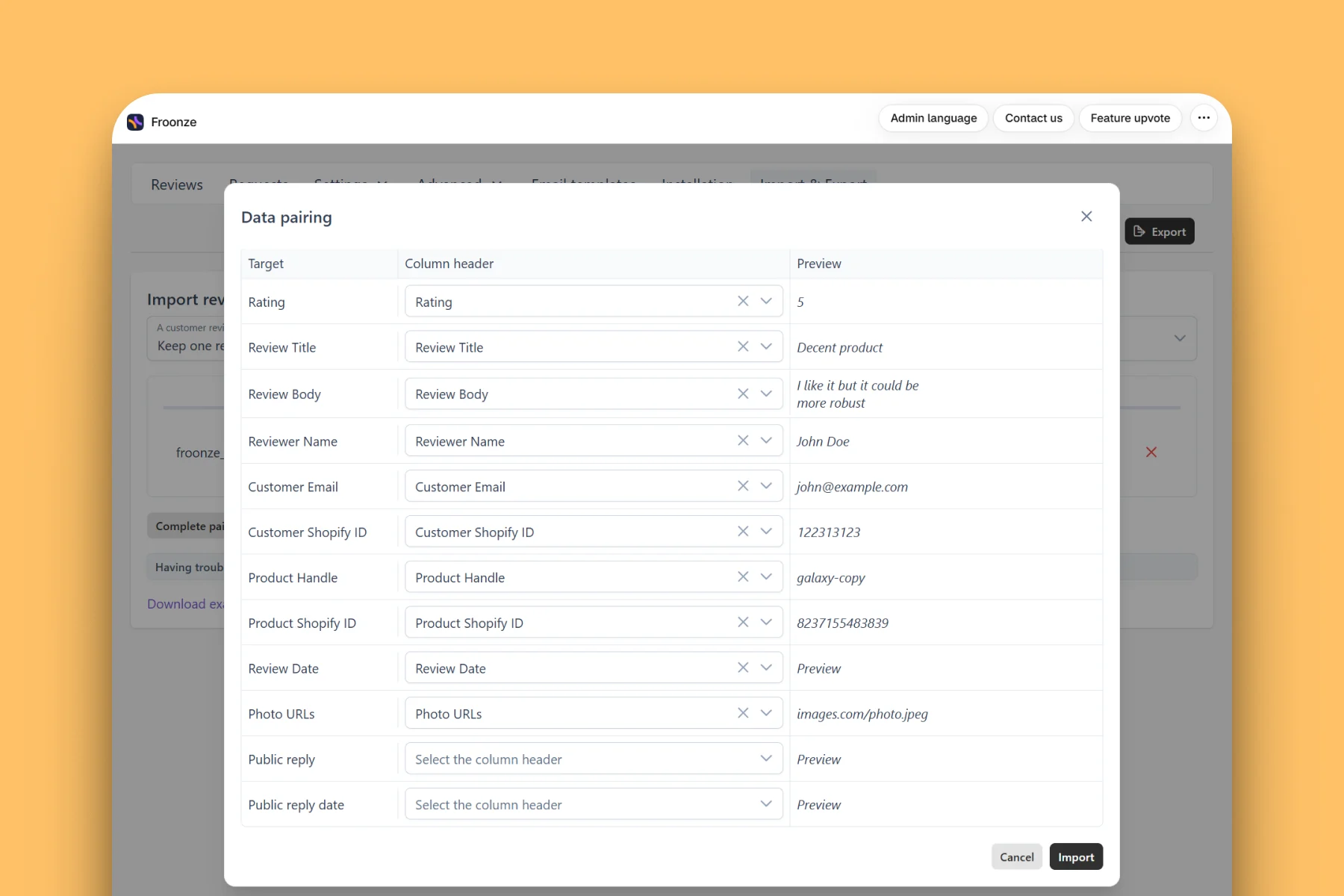
Task: Clear the Customer Email column header selection
Action: tap(743, 486)
